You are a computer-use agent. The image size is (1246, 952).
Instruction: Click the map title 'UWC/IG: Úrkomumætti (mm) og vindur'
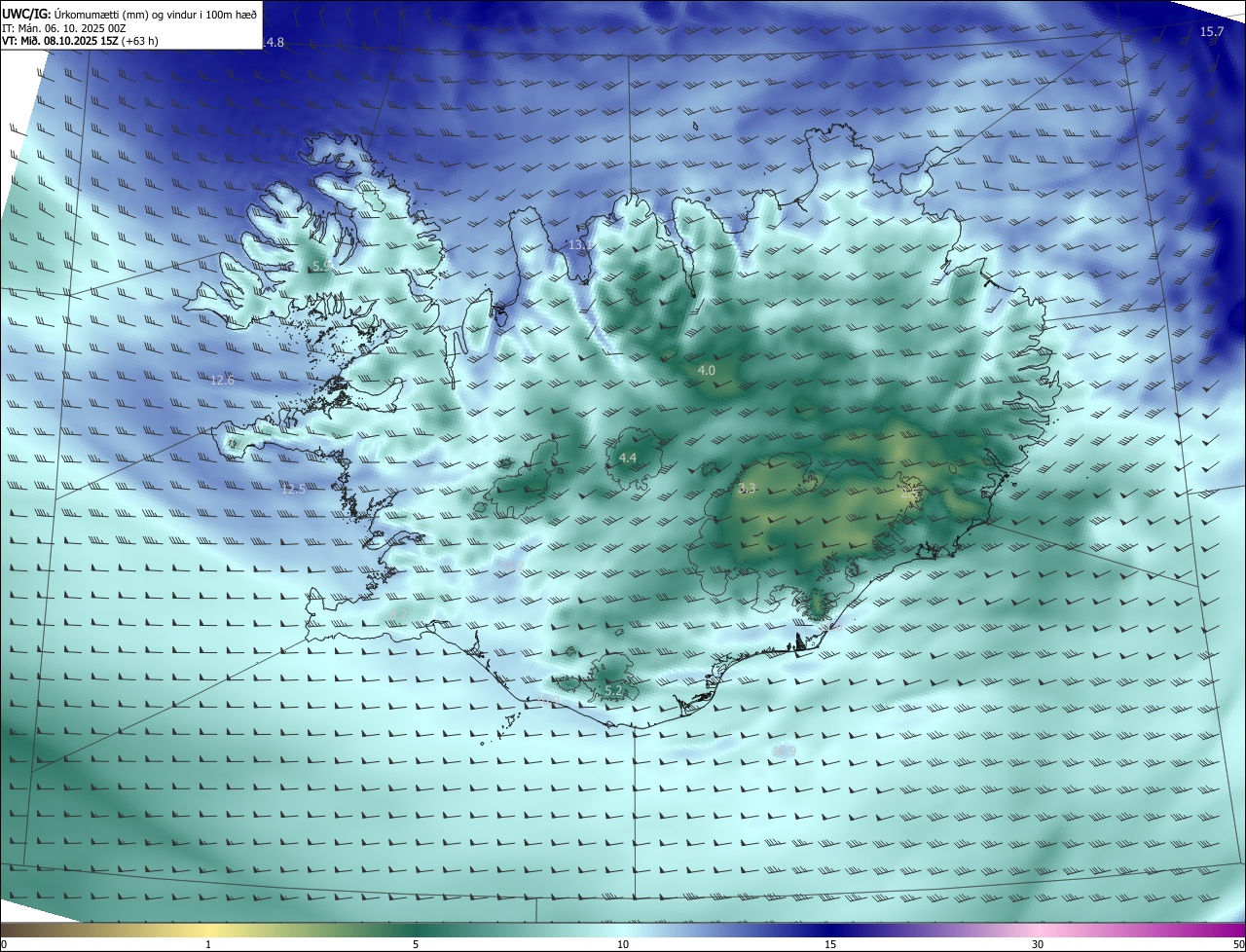click(129, 14)
